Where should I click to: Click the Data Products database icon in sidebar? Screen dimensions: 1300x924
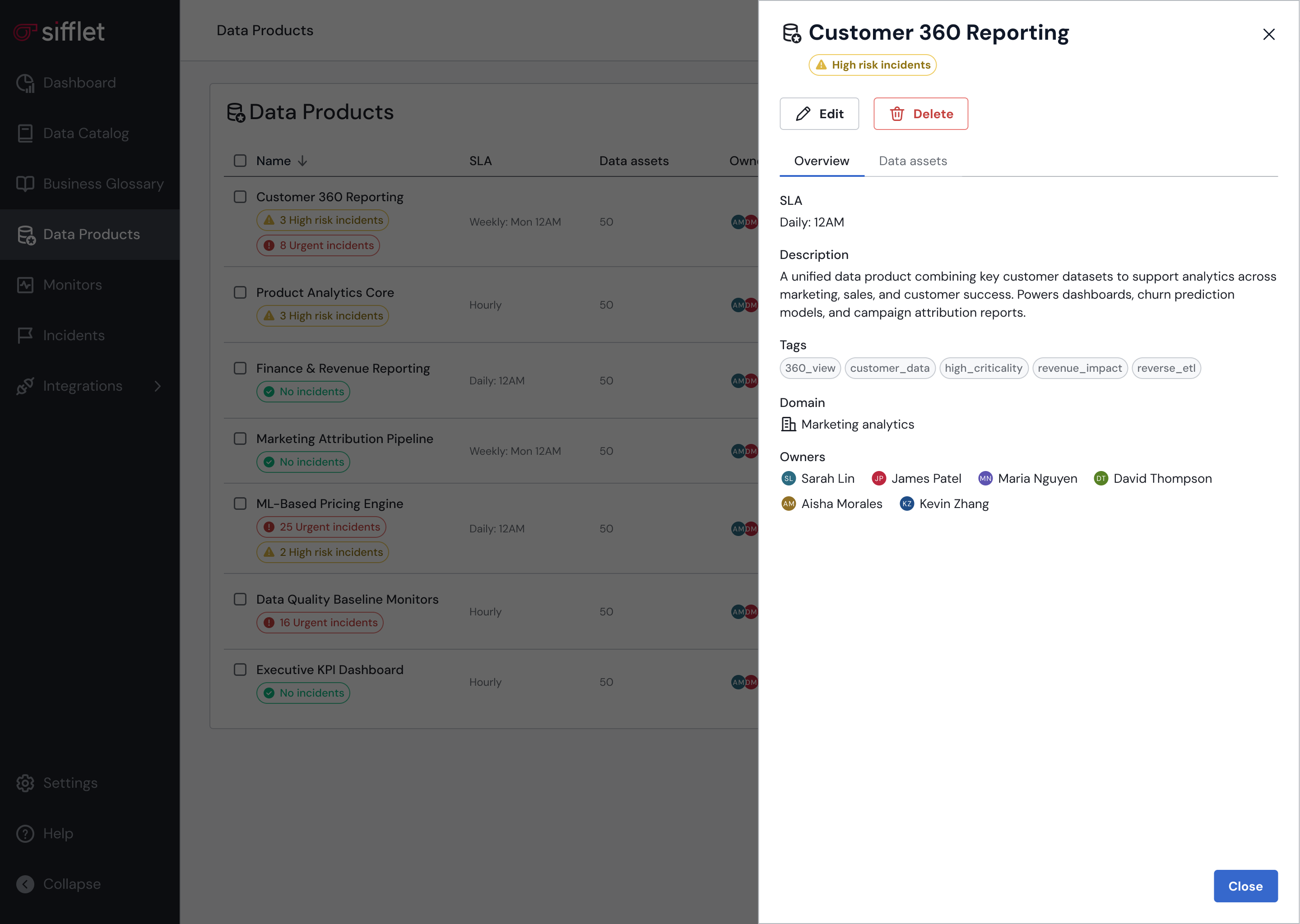(26, 235)
